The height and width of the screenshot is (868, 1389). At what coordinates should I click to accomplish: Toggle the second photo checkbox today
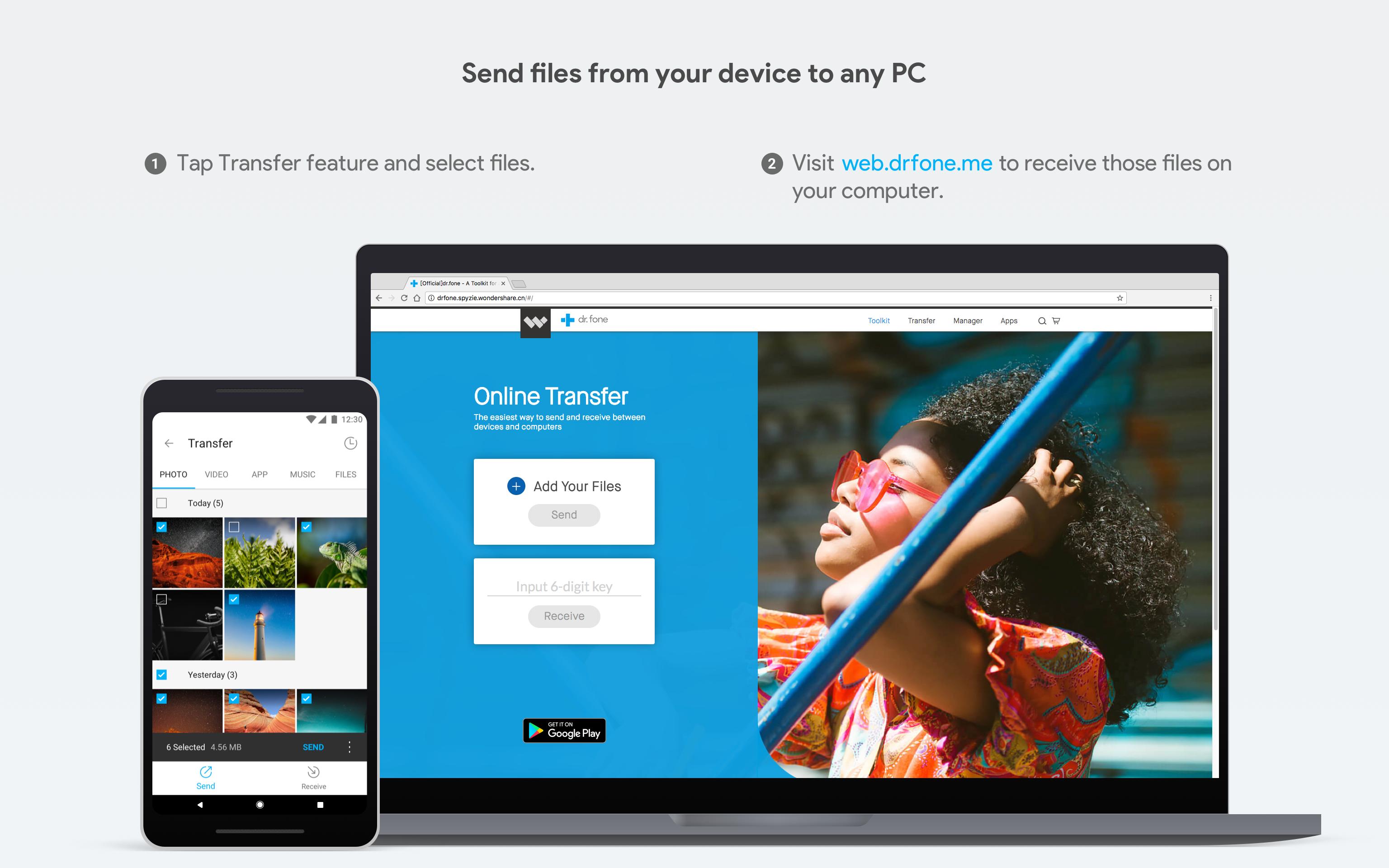click(234, 527)
